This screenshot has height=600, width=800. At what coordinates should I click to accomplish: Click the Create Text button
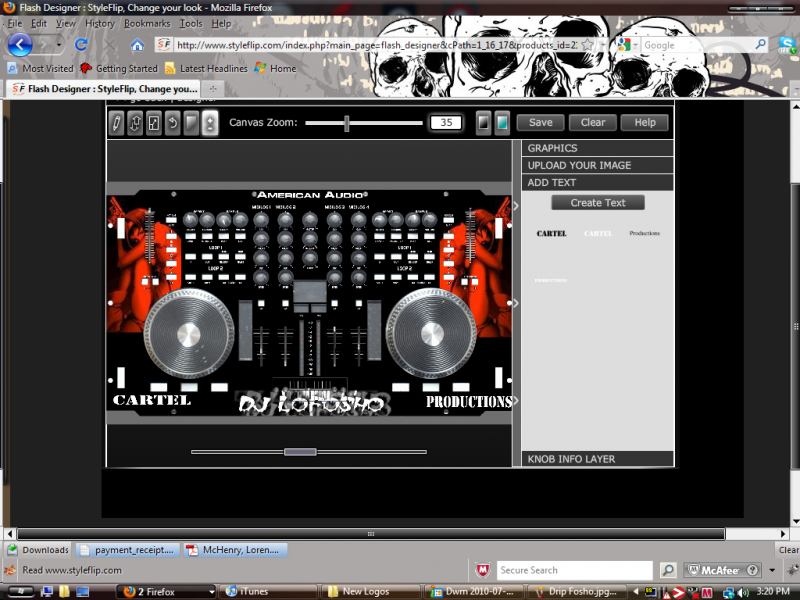[597, 203]
